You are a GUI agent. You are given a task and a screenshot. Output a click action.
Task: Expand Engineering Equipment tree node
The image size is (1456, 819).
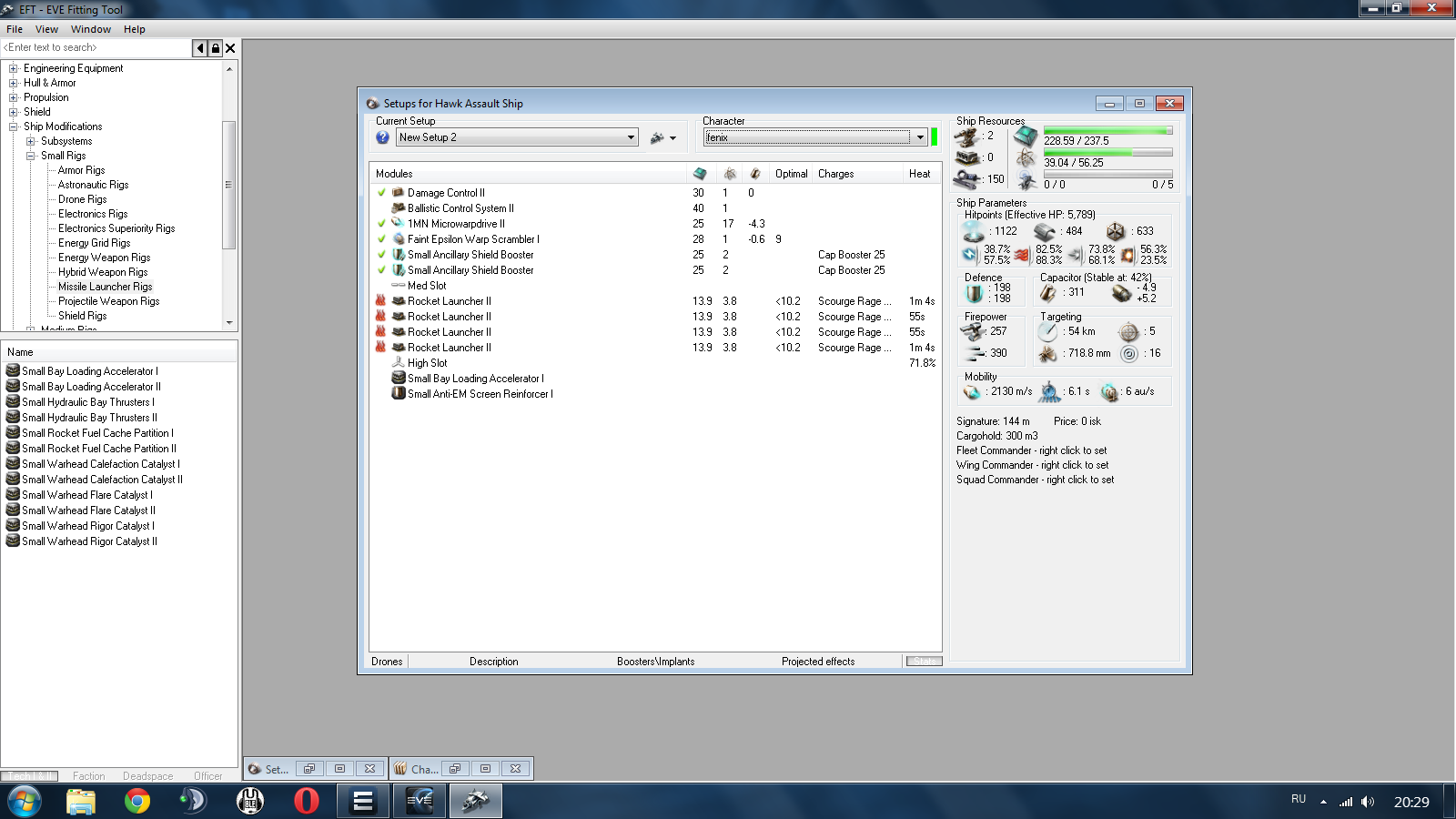tap(13, 68)
